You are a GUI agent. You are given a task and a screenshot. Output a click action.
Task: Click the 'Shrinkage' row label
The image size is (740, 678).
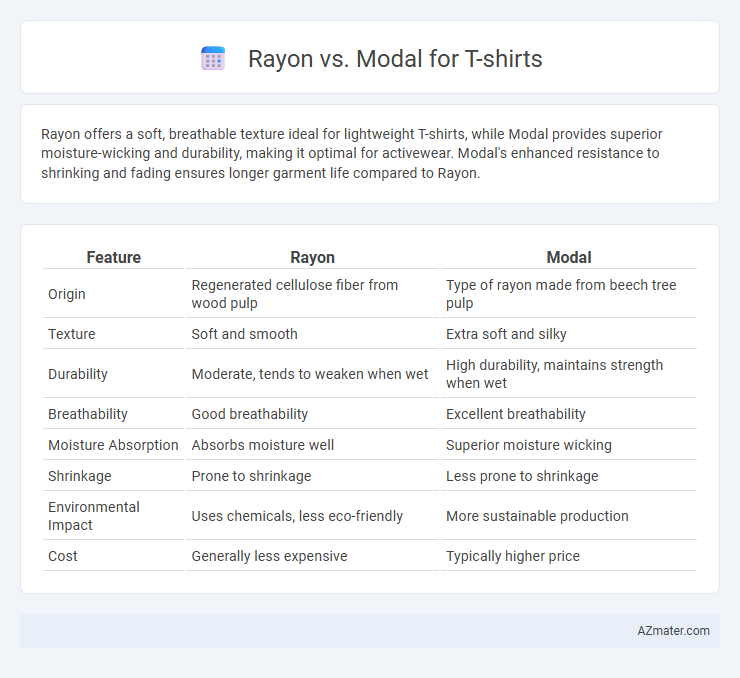click(80, 476)
